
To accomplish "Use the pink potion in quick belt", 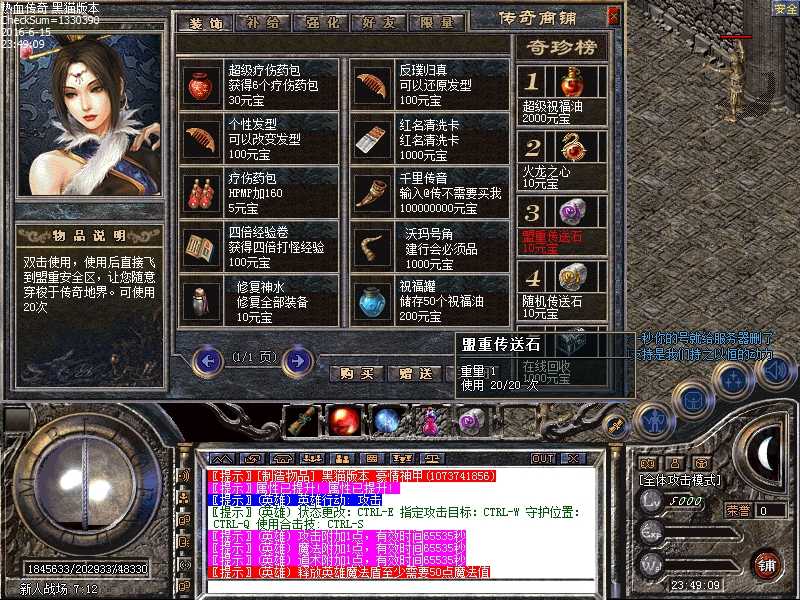I will click(430, 421).
